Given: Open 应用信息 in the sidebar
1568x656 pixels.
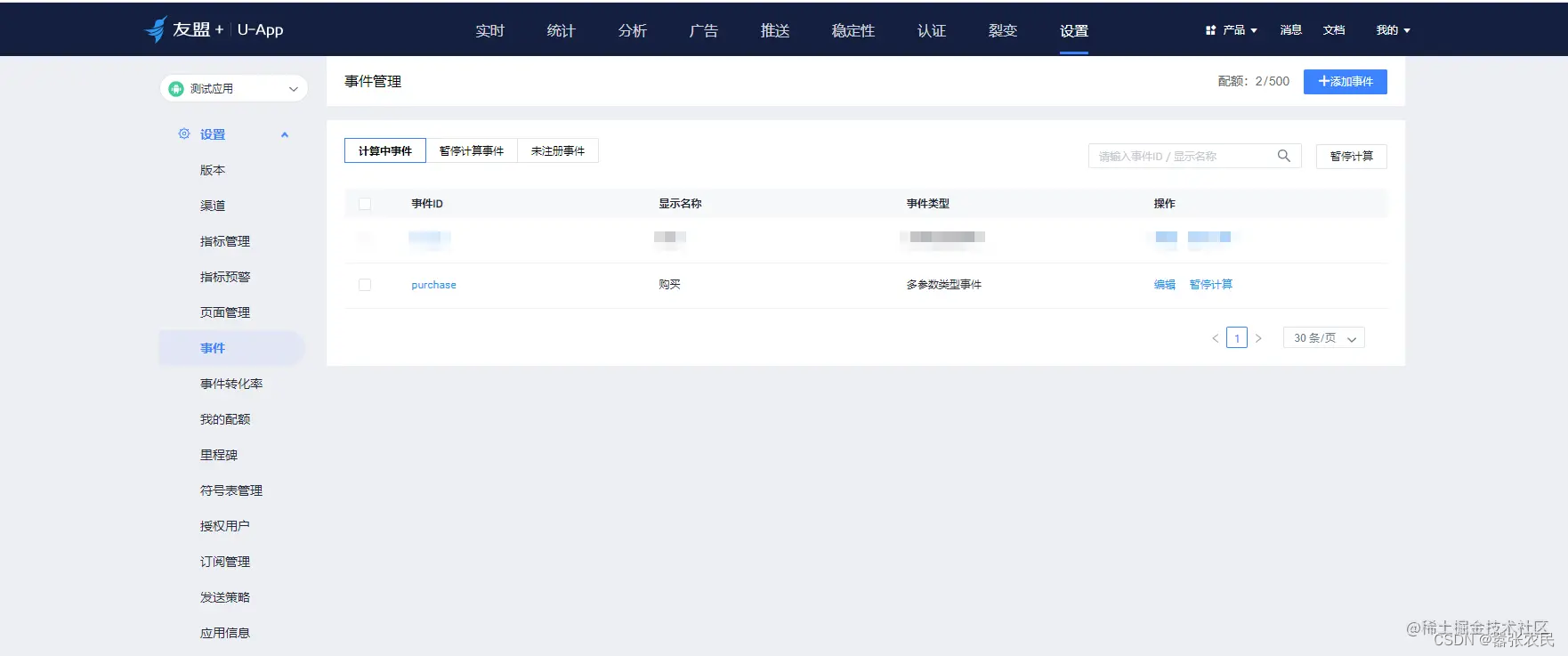Looking at the screenshot, I should tap(225, 633).
